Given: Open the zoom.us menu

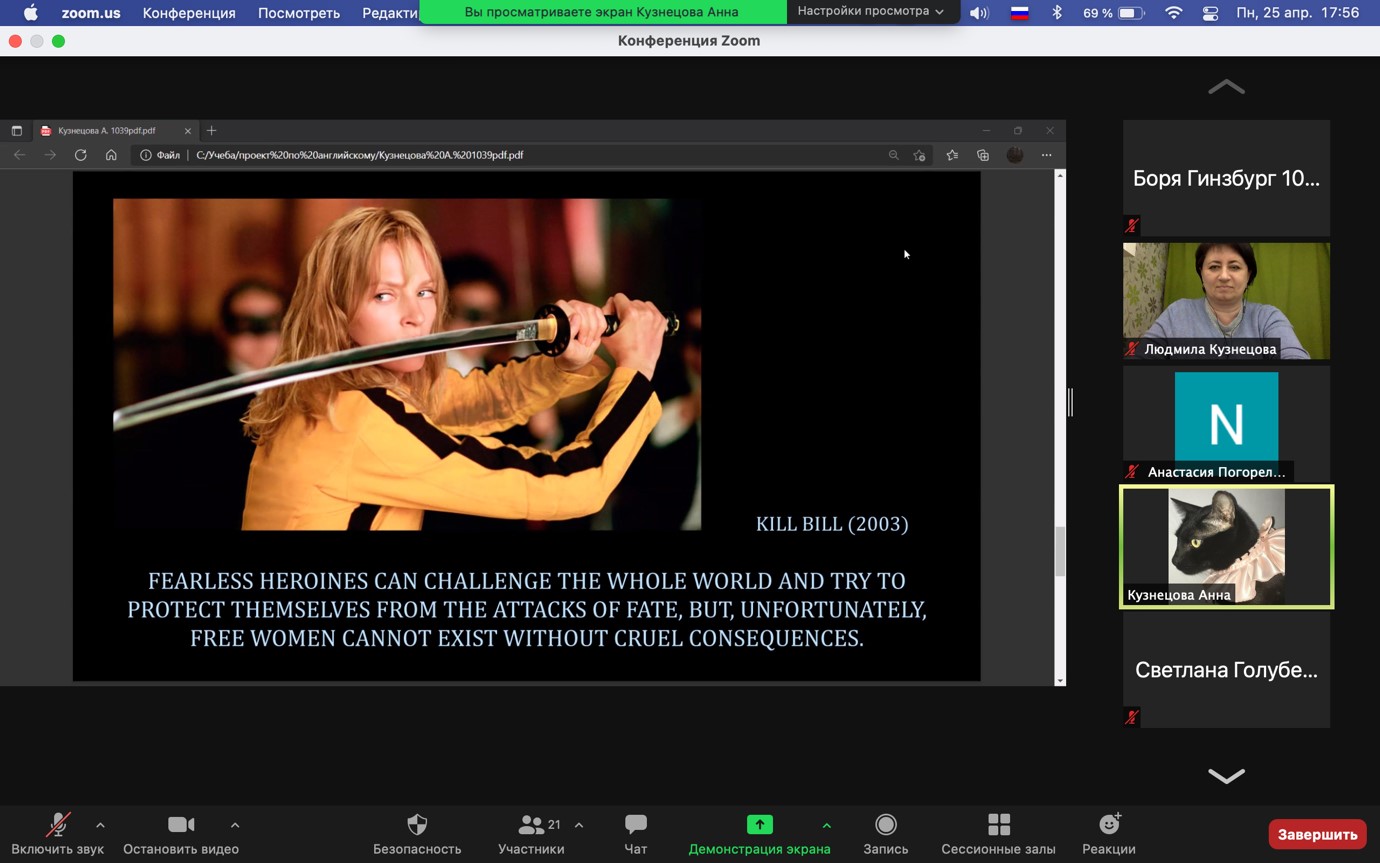Looking at the screenshot, I should 91,12.
